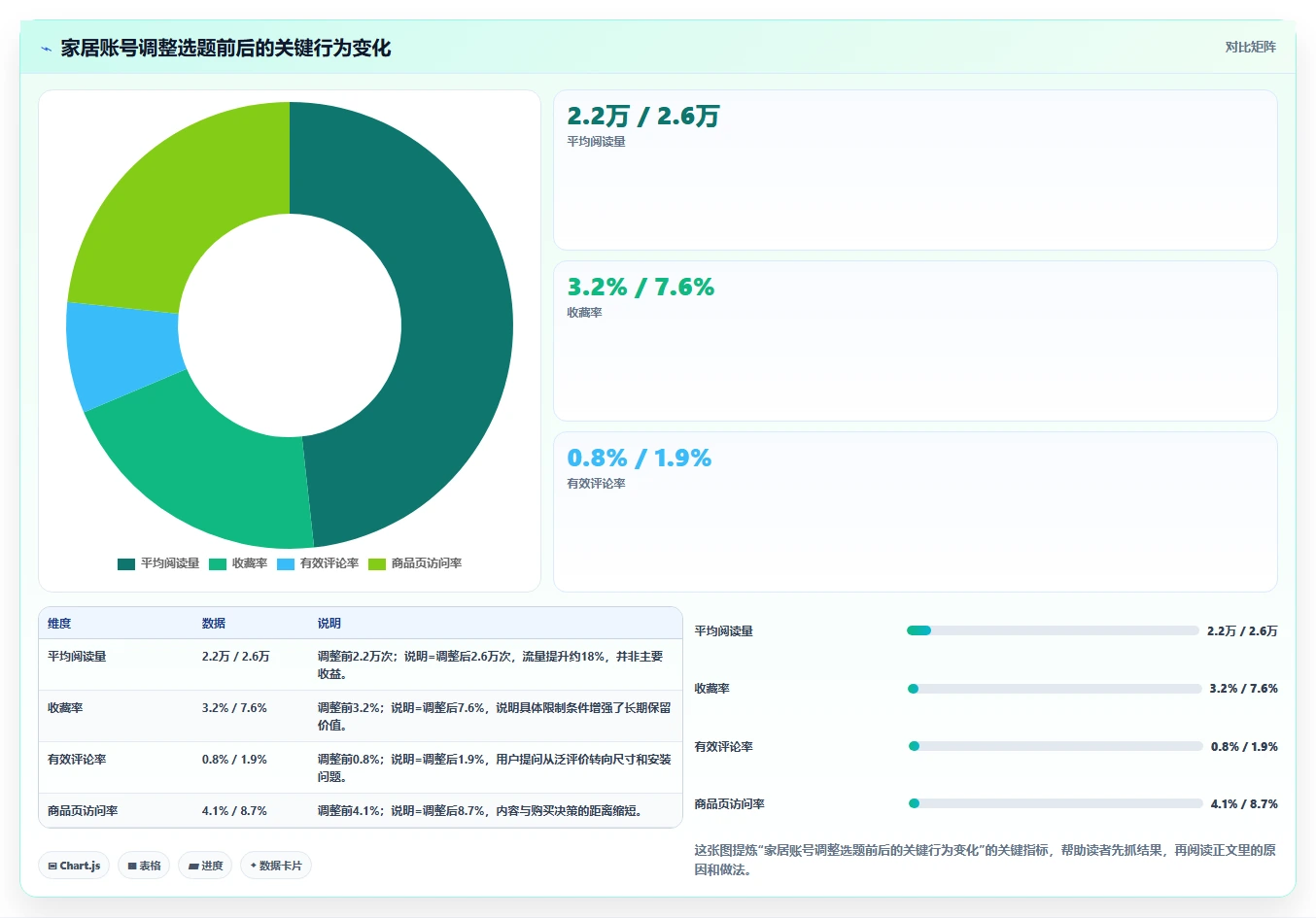Click the 数据卡片 tag

click(276, 866)
